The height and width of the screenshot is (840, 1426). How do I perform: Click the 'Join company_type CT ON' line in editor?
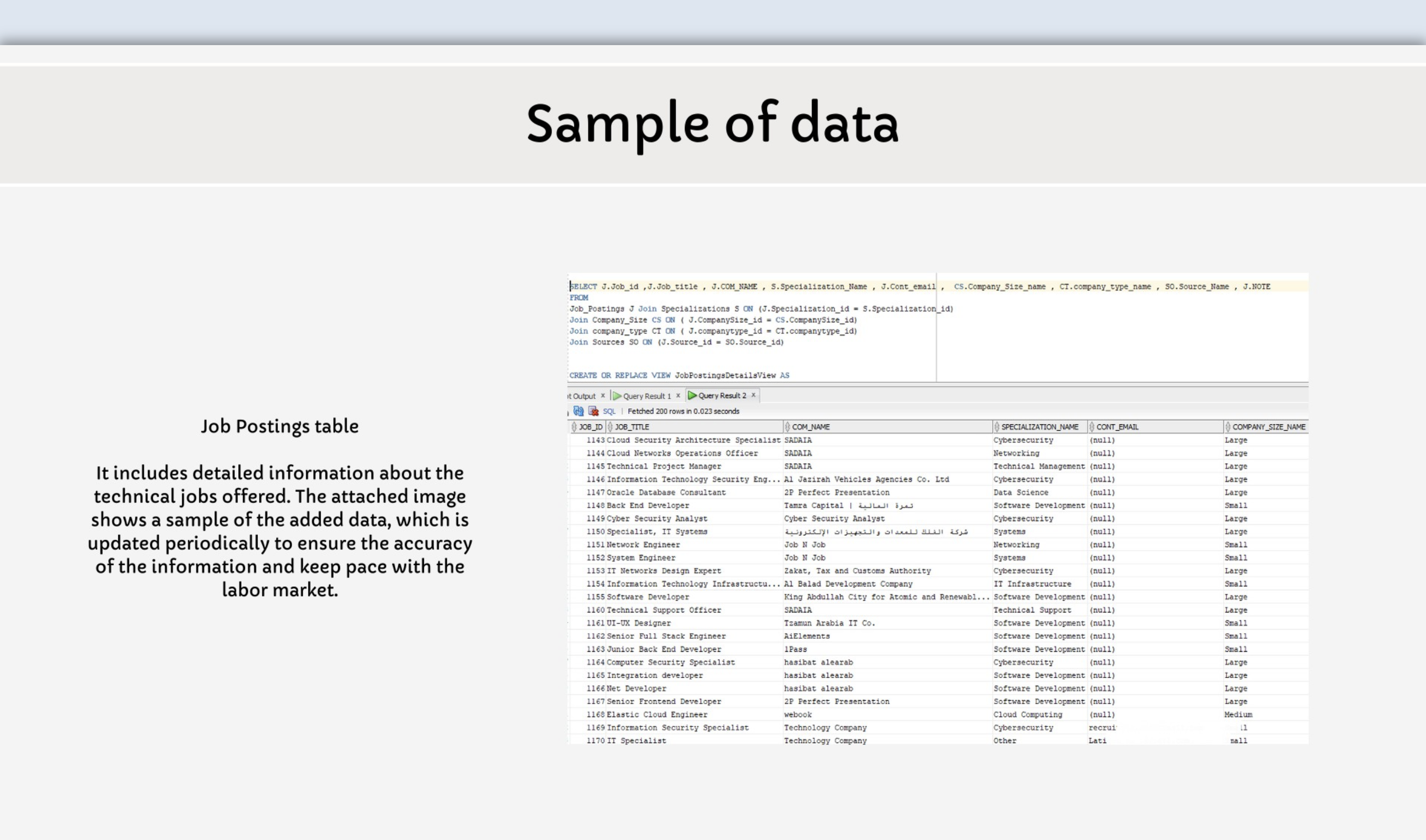point(713,331)
